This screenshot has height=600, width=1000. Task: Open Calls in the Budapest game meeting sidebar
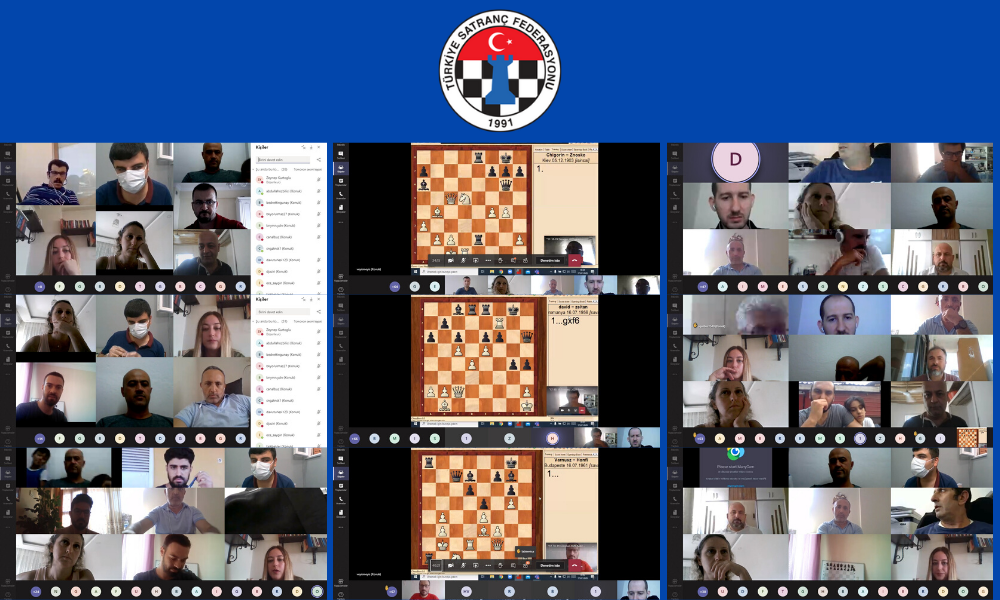341,501
